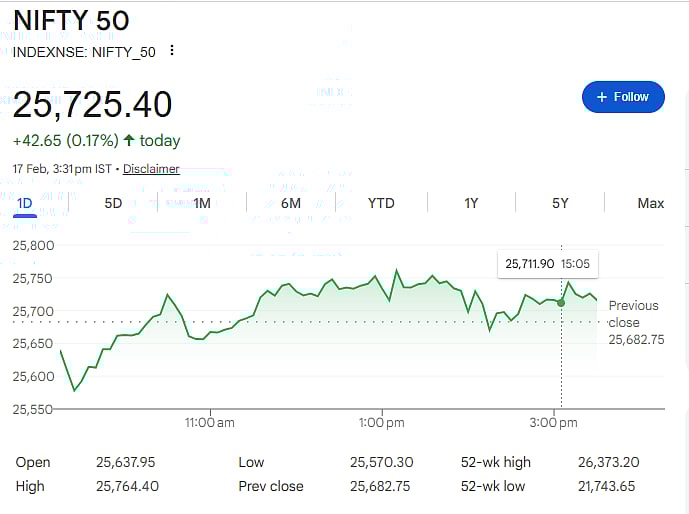Click the plus icon in Follow button
The image size is (689, 514).
(x=601, y=97)
